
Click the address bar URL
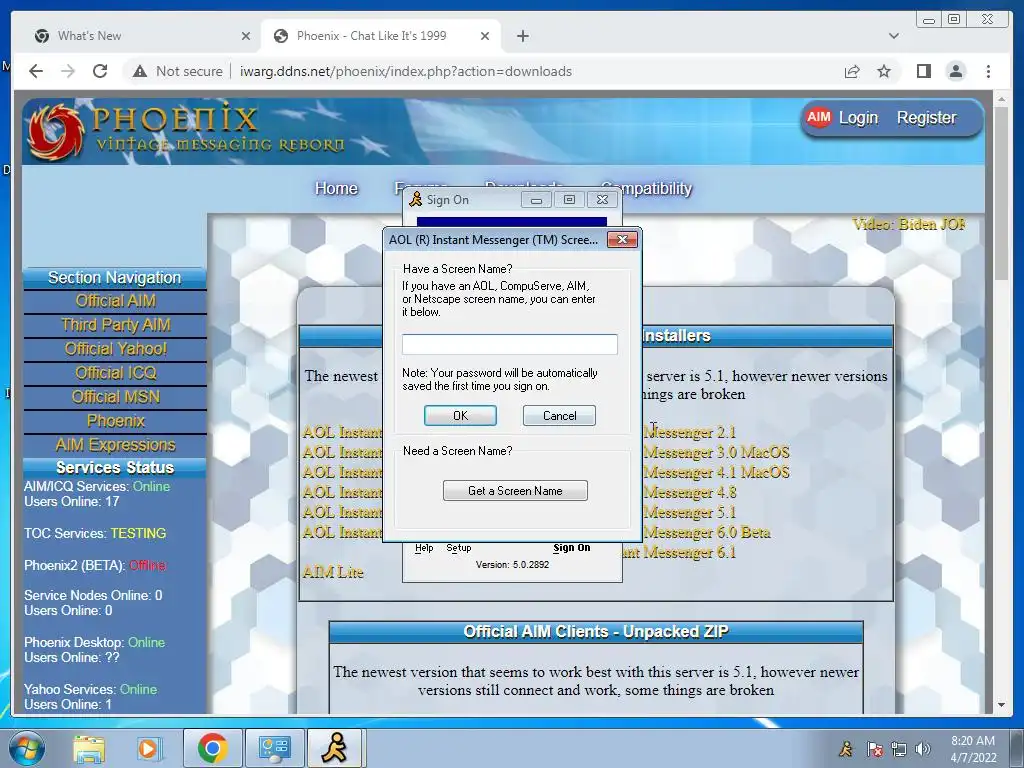pos(406,71)
